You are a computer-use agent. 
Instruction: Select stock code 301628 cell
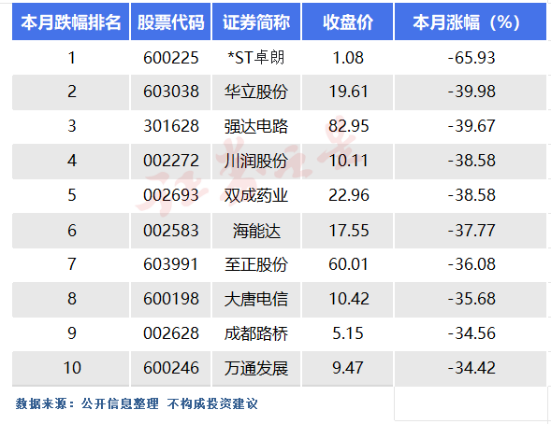(171, 126)
